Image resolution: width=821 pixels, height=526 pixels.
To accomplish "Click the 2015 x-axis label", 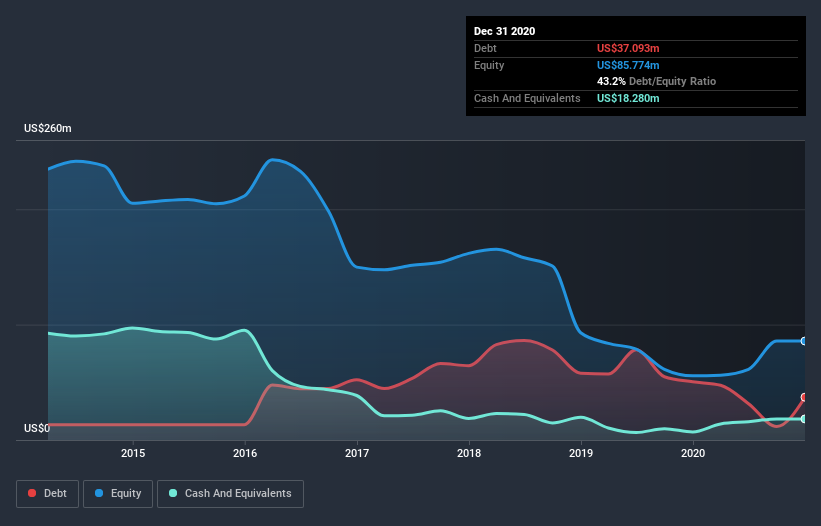I will (x=133, y=453).
